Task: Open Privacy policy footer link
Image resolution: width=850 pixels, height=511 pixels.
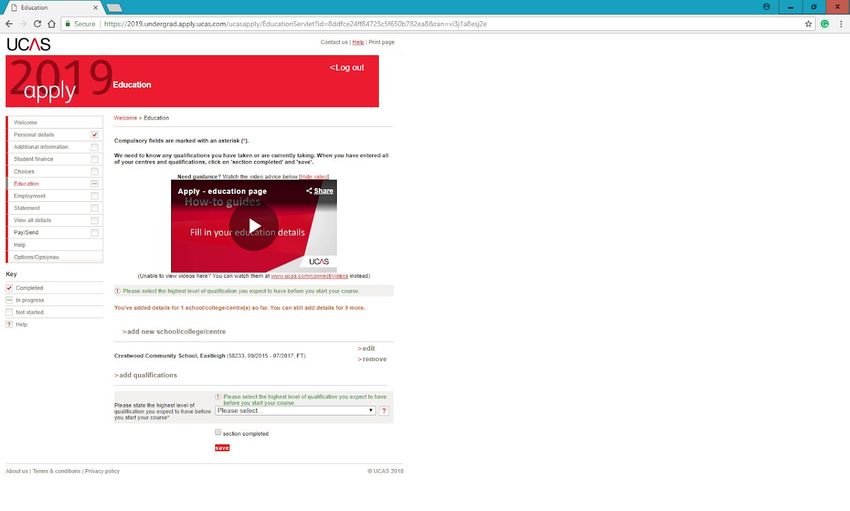Action: tap(102, 471)
